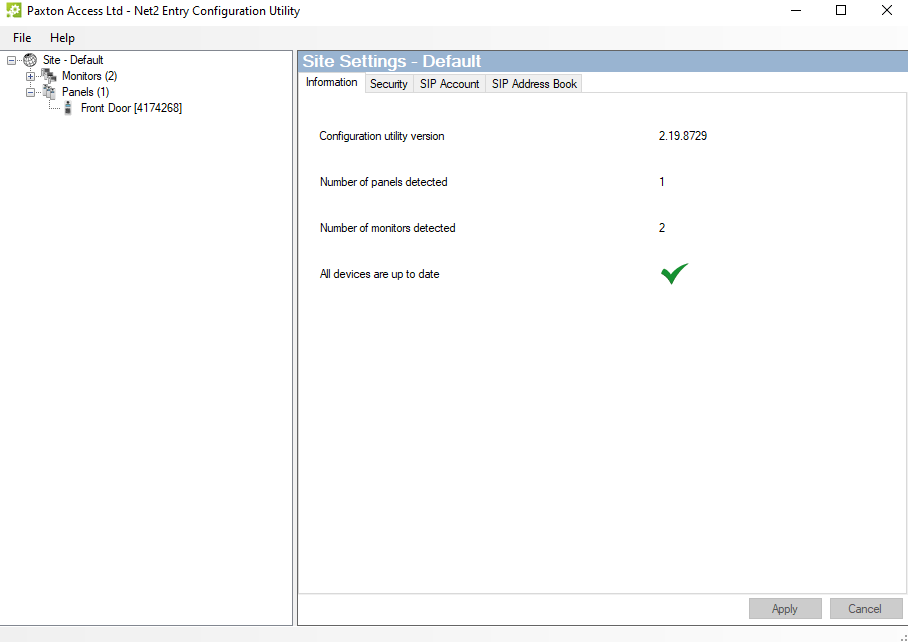Screen dimensions: 908x642
Task: Click the Front Door panel device icon
Action: 68,108
